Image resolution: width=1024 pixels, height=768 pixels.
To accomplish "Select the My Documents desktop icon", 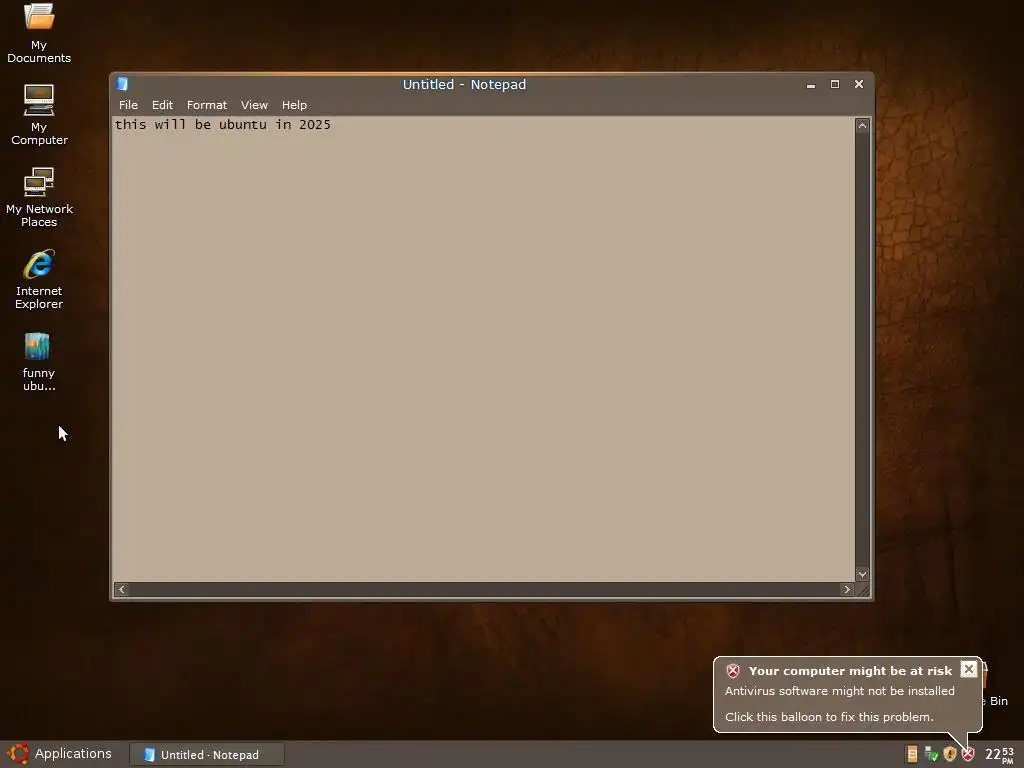I will coord(39,33).
